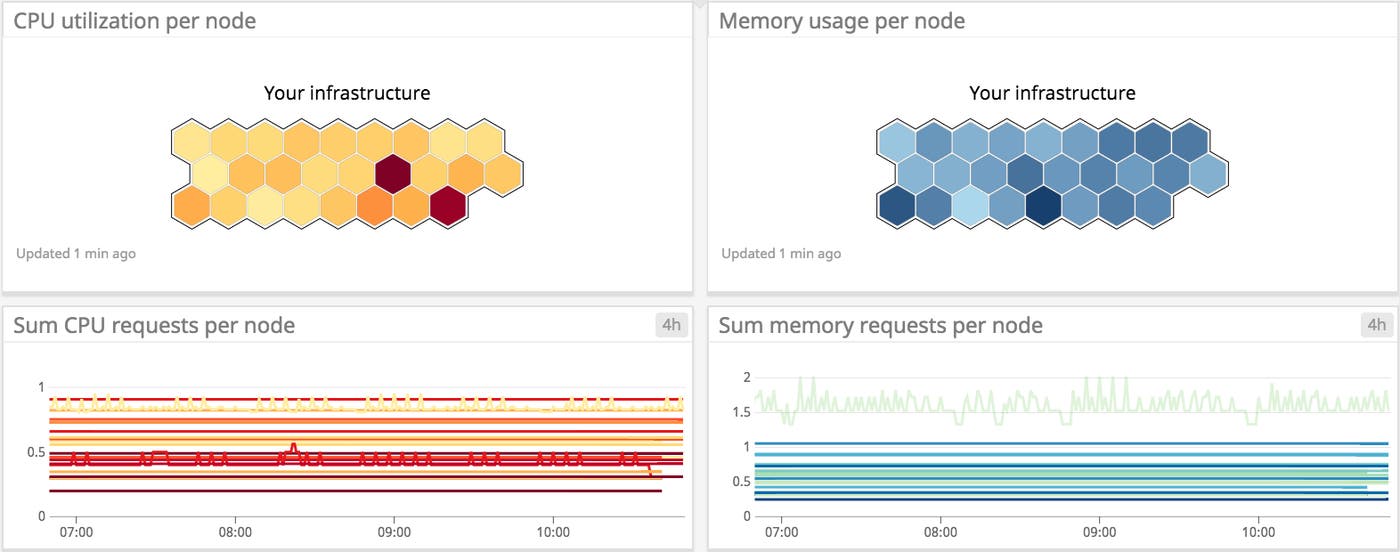Click the 08:00 time label on CPU requests chart

[235, 533]
